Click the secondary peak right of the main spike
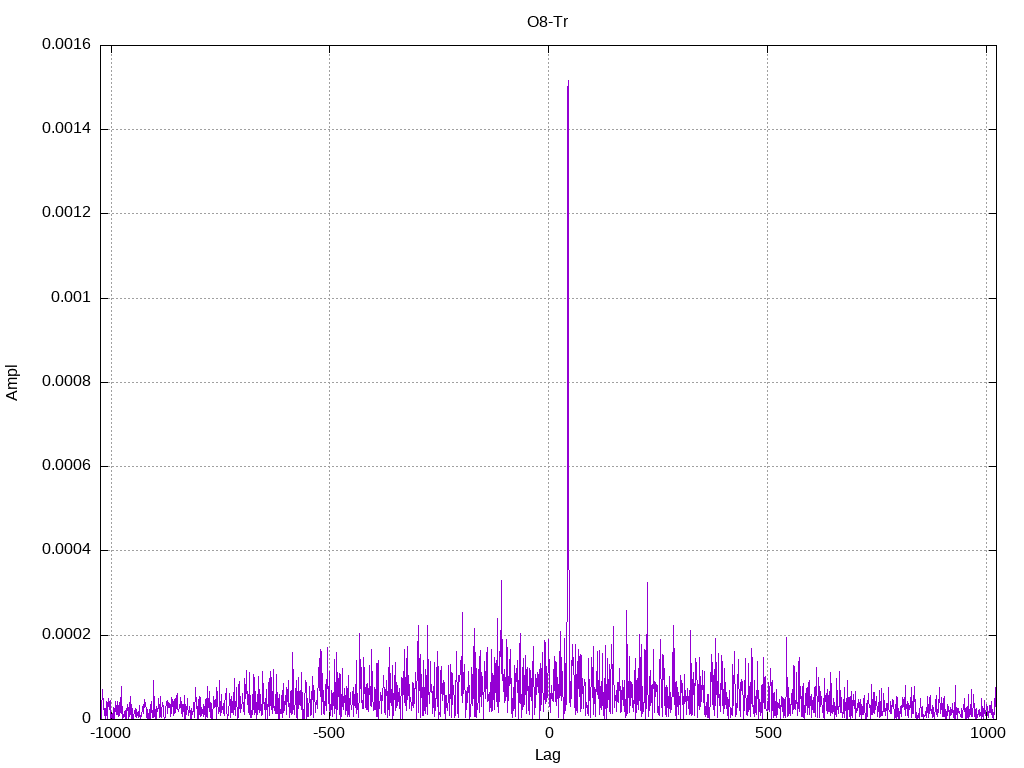Image resolution: width=1024 pixels, height=768 pixels. (647, 583)
